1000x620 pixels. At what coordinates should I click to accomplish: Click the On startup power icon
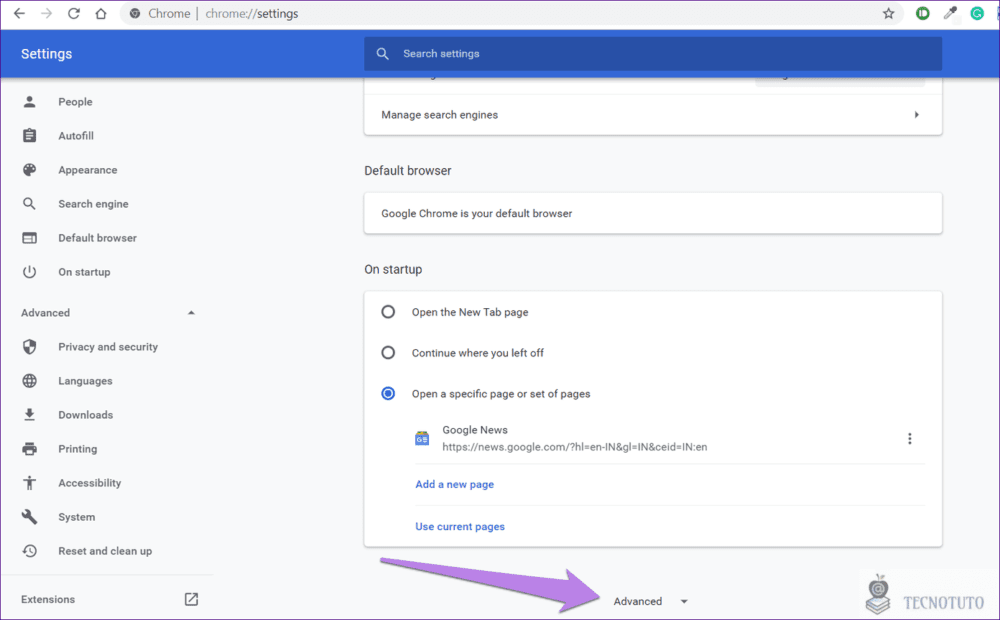[x=29, y=272]
